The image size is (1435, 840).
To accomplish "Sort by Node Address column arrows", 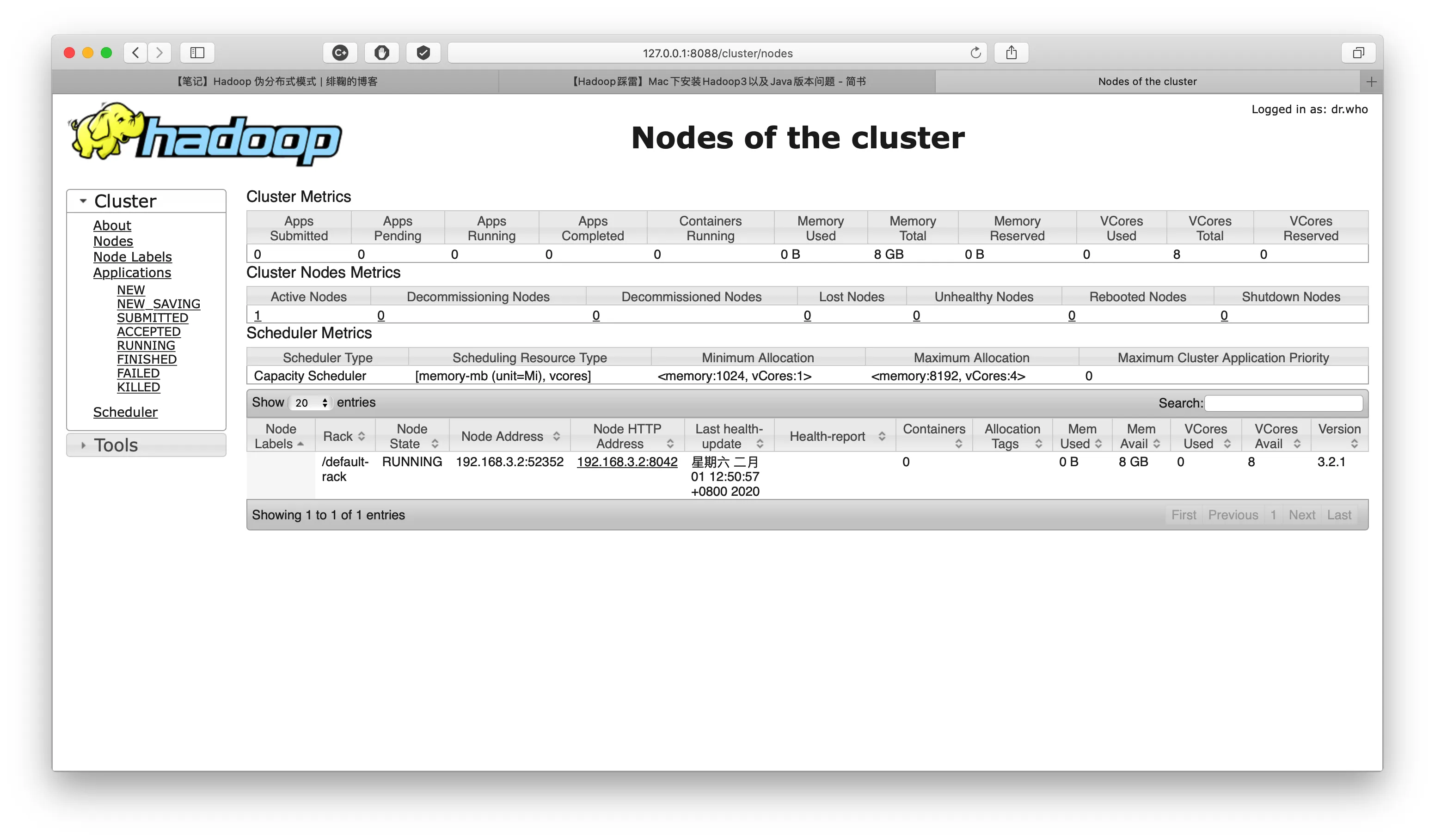I will tap(556, 437).
